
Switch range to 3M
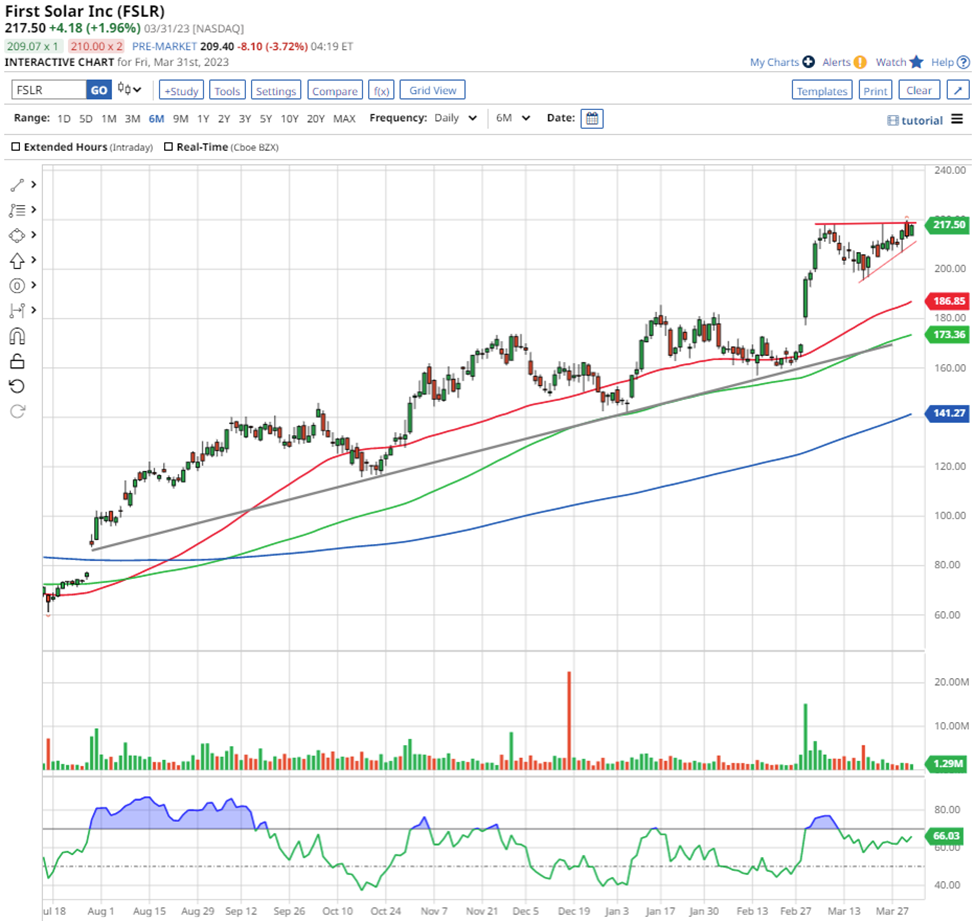click(132, 118)
